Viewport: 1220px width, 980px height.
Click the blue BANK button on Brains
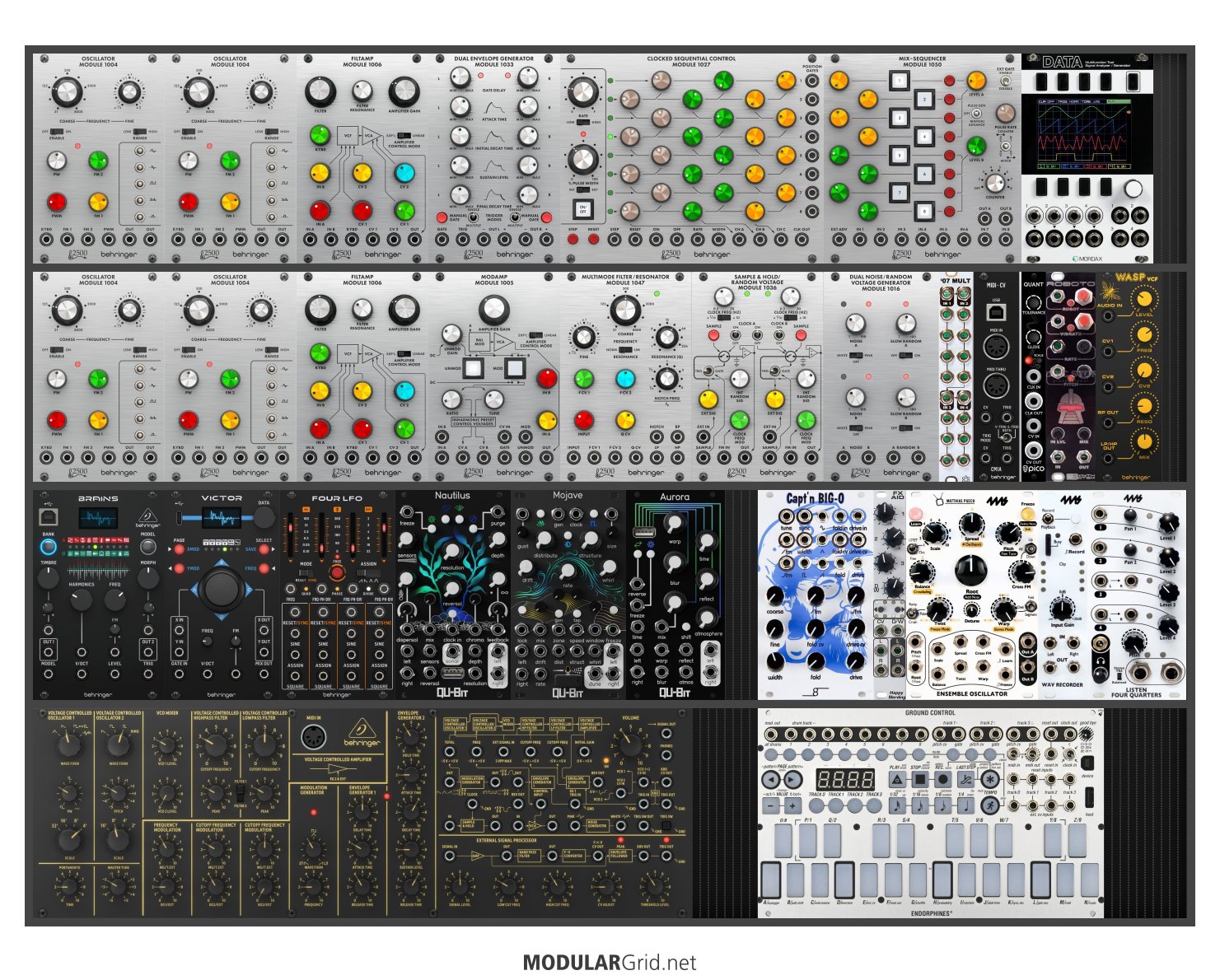(49, 546)
